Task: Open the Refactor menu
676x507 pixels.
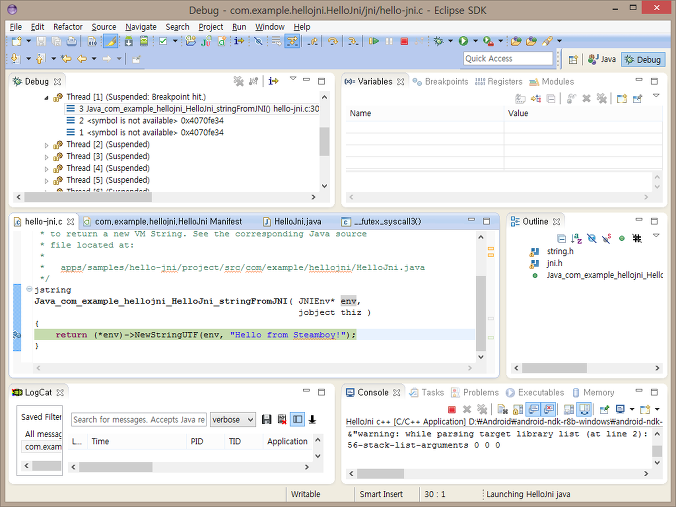Action: click(68, 27)
